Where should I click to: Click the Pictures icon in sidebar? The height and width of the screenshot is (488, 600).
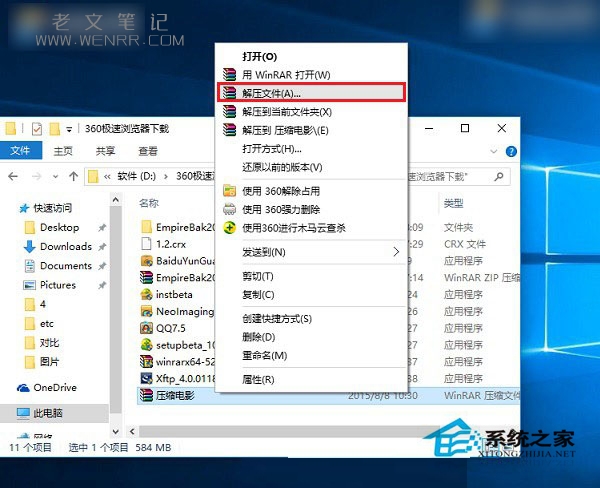click(29, 285)
